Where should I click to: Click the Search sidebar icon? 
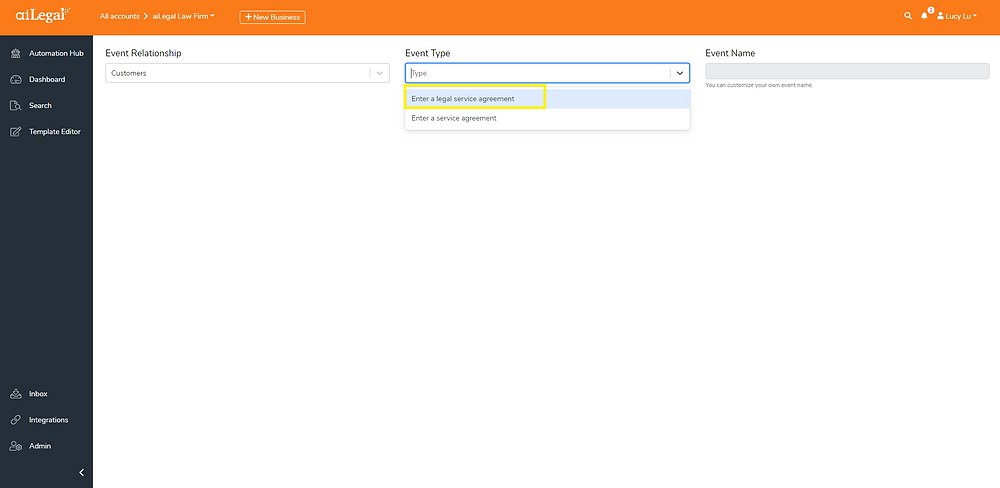[x=17, y=106]
